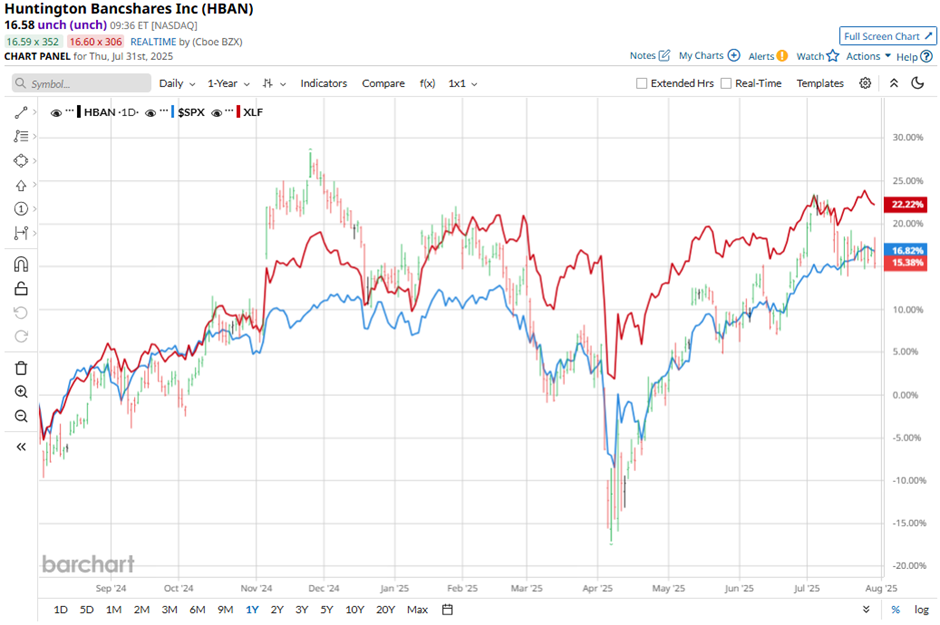Viewport: 940px width, 625px height.
Task: Select the Max time range
Action: (x=417, y=609)
